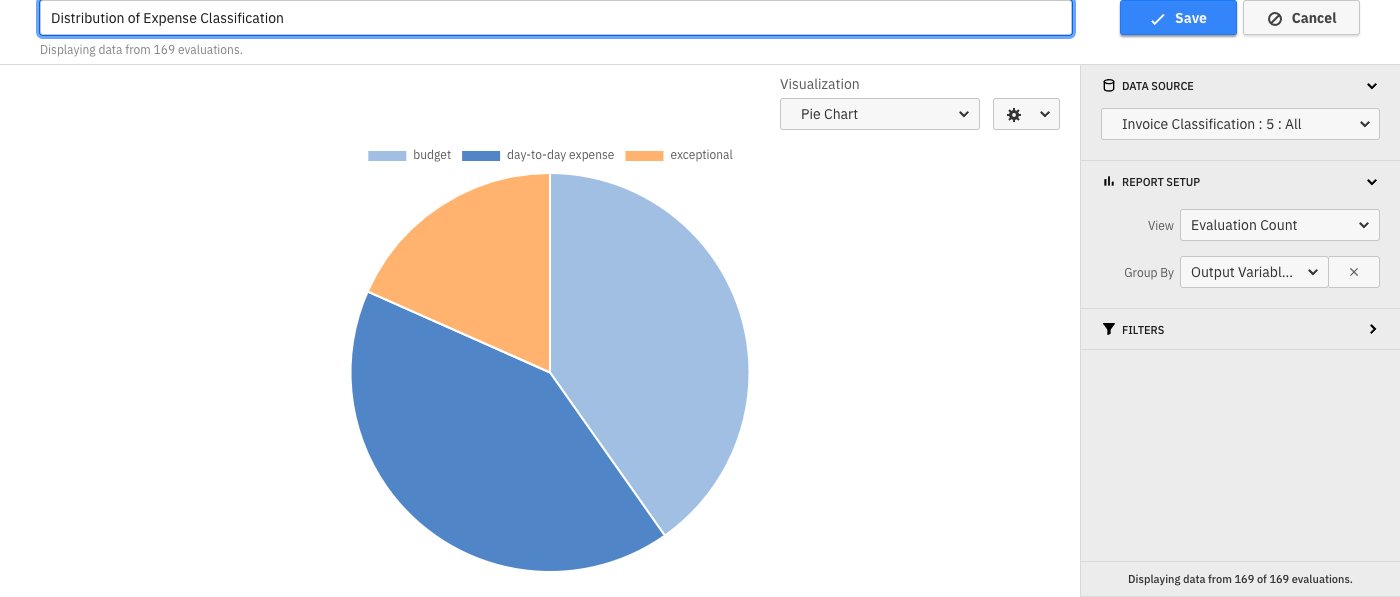Click the funnel icon beside FILTERS

point(1108,329)
